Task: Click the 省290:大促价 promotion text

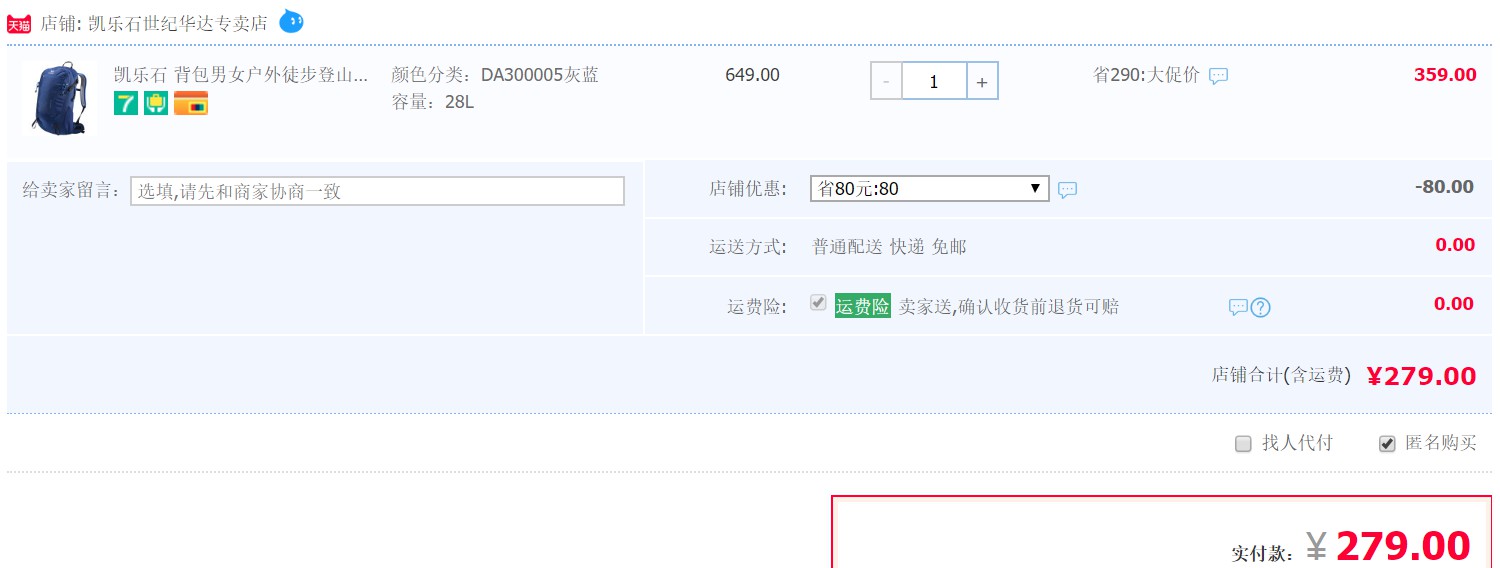Action: (1146, 75)
